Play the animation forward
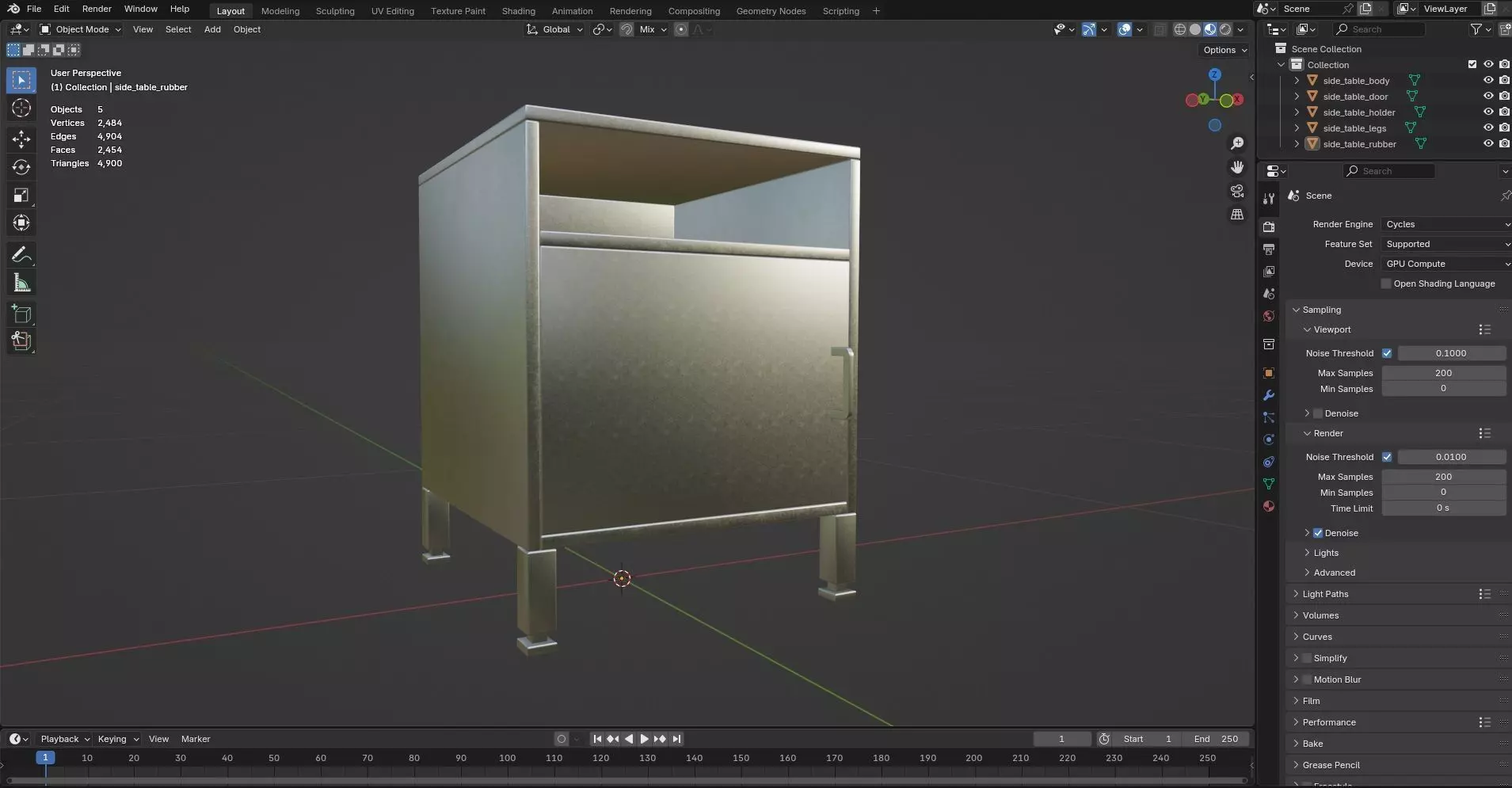This screenshot has height=788, width=1512. click(x=644, y=739)
